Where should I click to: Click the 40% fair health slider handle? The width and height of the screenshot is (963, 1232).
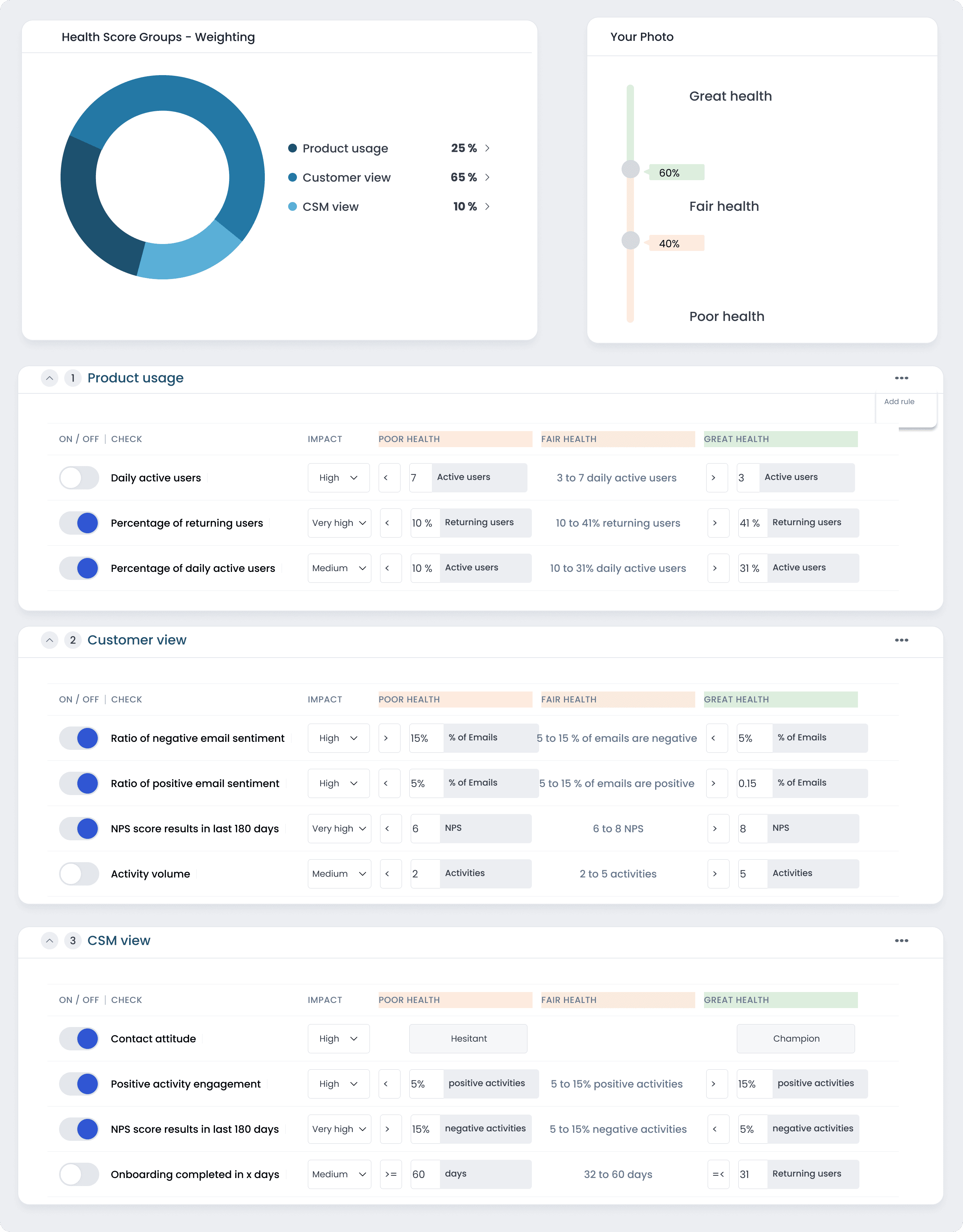(630, 241)
